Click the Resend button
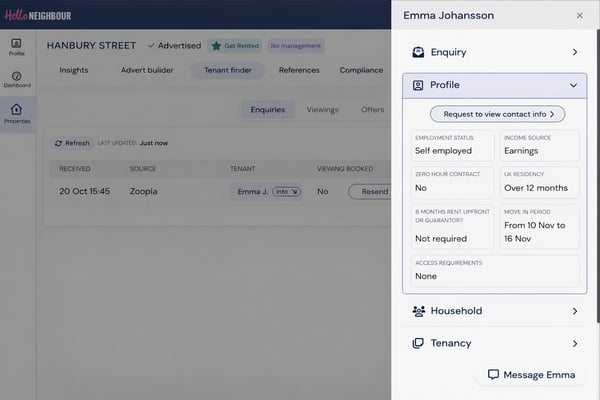This screenshot has height=400, width=600. click(x=370, y=192)
